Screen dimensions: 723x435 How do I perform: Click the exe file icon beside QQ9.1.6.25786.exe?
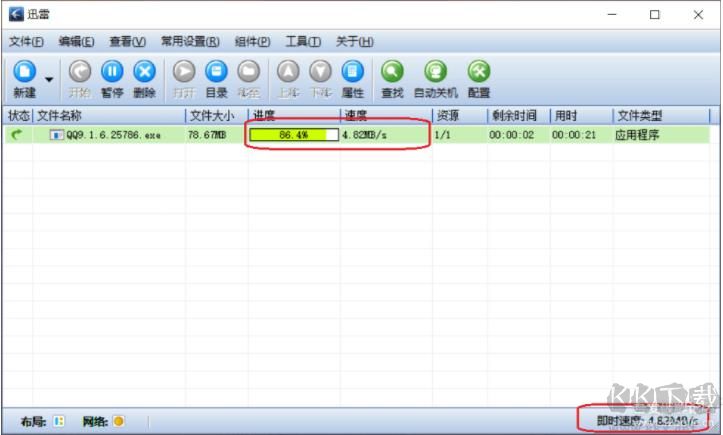click(x=56, y=135)
